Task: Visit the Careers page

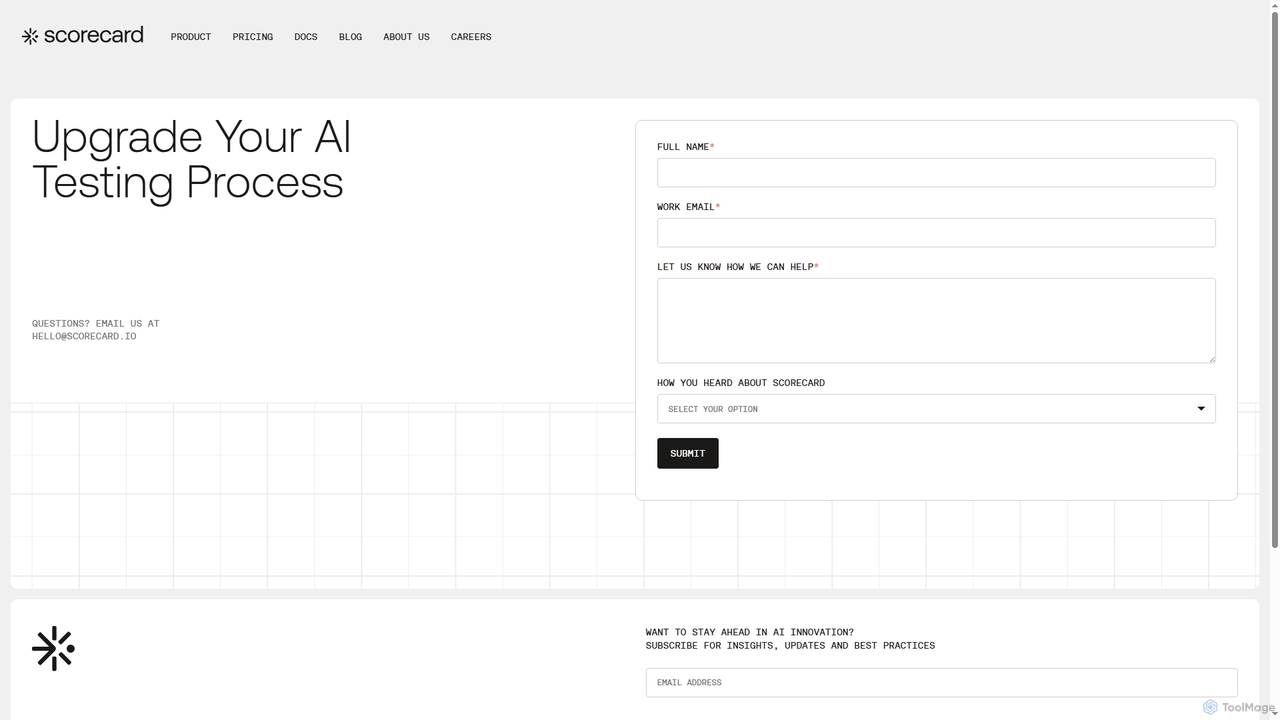Action: click(x=471, y=37)
